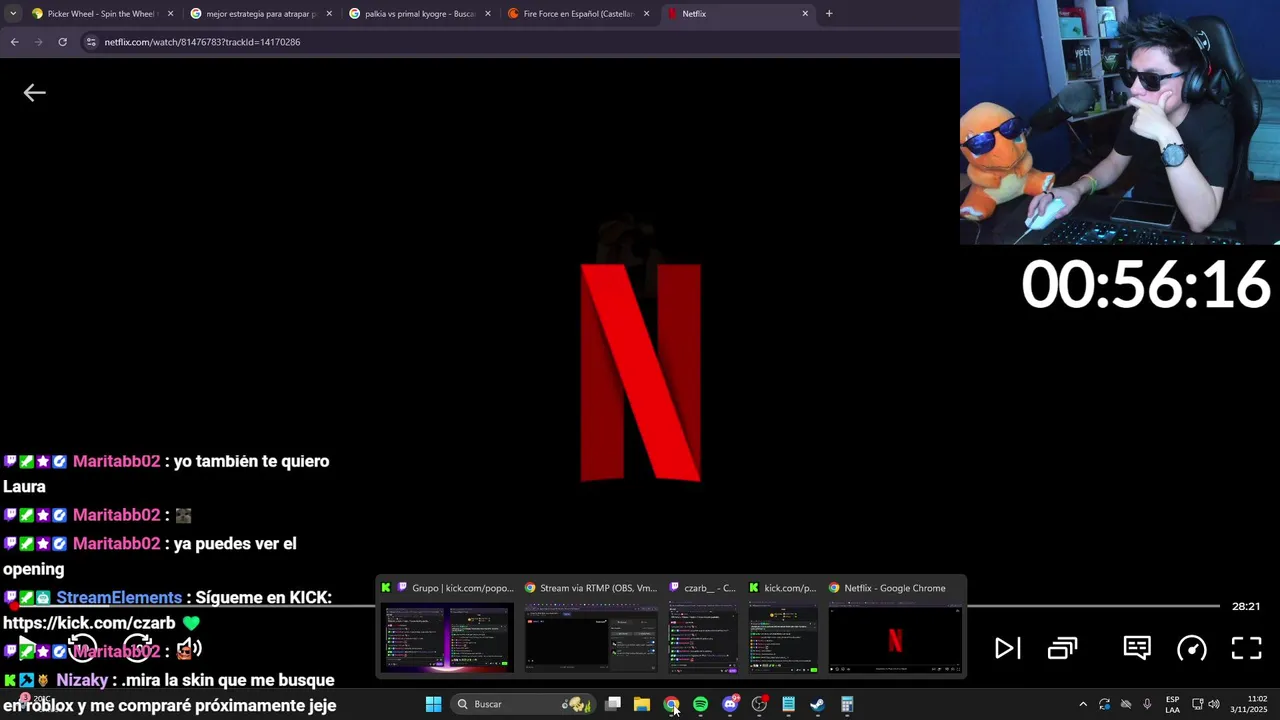Click Chrome back navigation button
Viewport: 1280px width, 720px height.
pos(14,42)
